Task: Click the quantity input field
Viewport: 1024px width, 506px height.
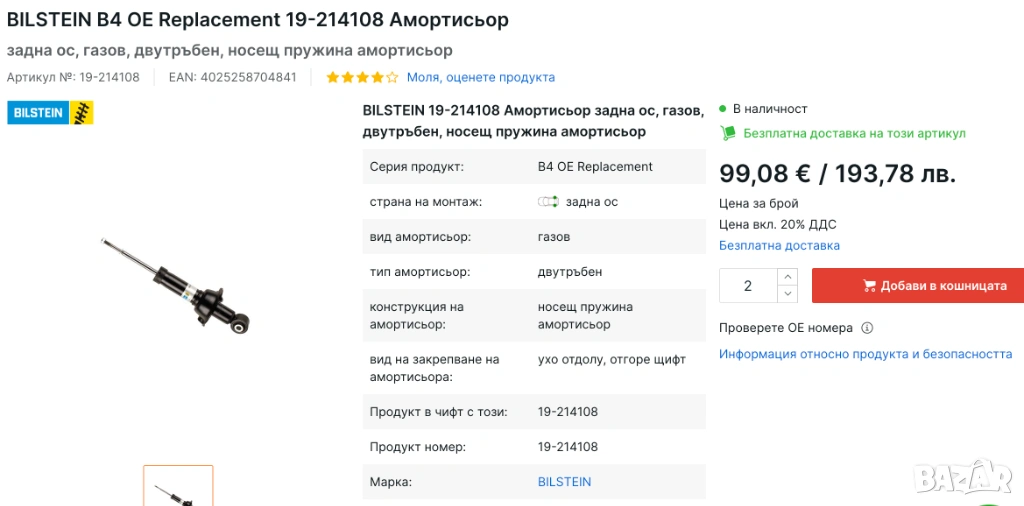Action: click(x=748, y=286)
